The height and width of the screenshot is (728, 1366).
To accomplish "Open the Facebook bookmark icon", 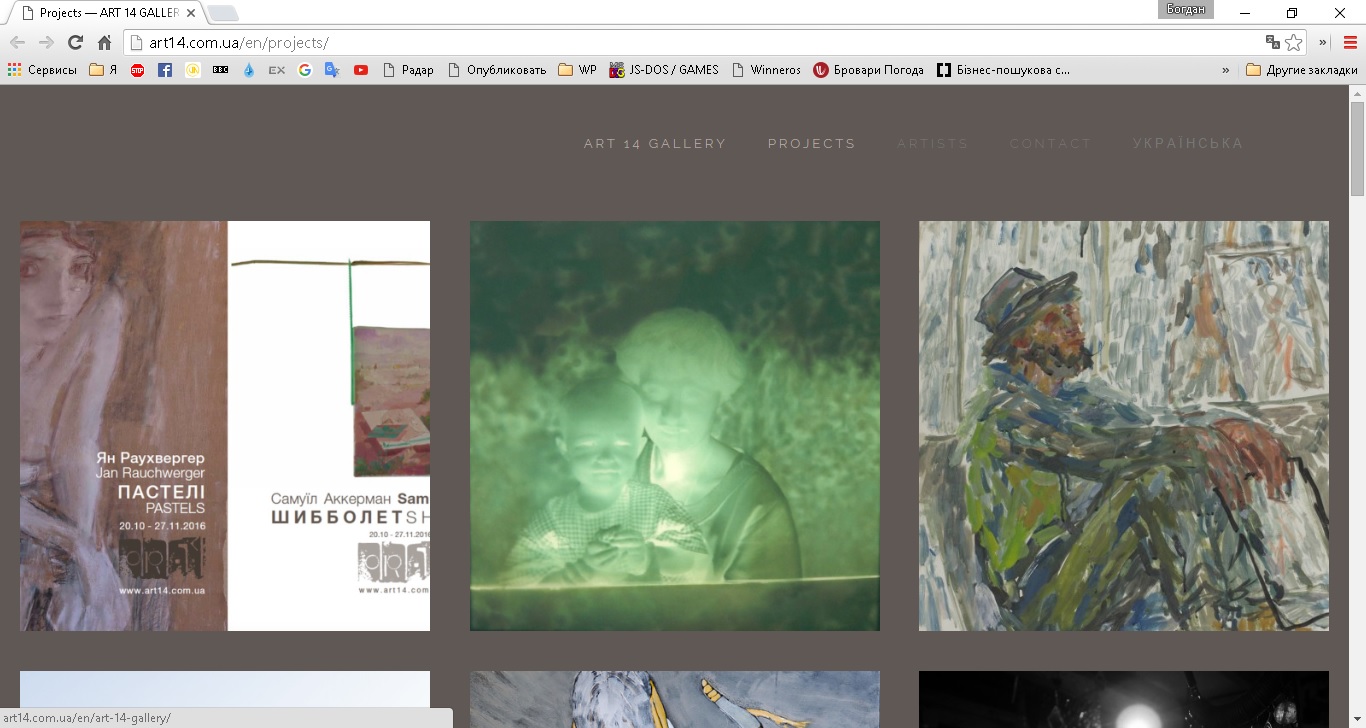I will pos(165,70).
